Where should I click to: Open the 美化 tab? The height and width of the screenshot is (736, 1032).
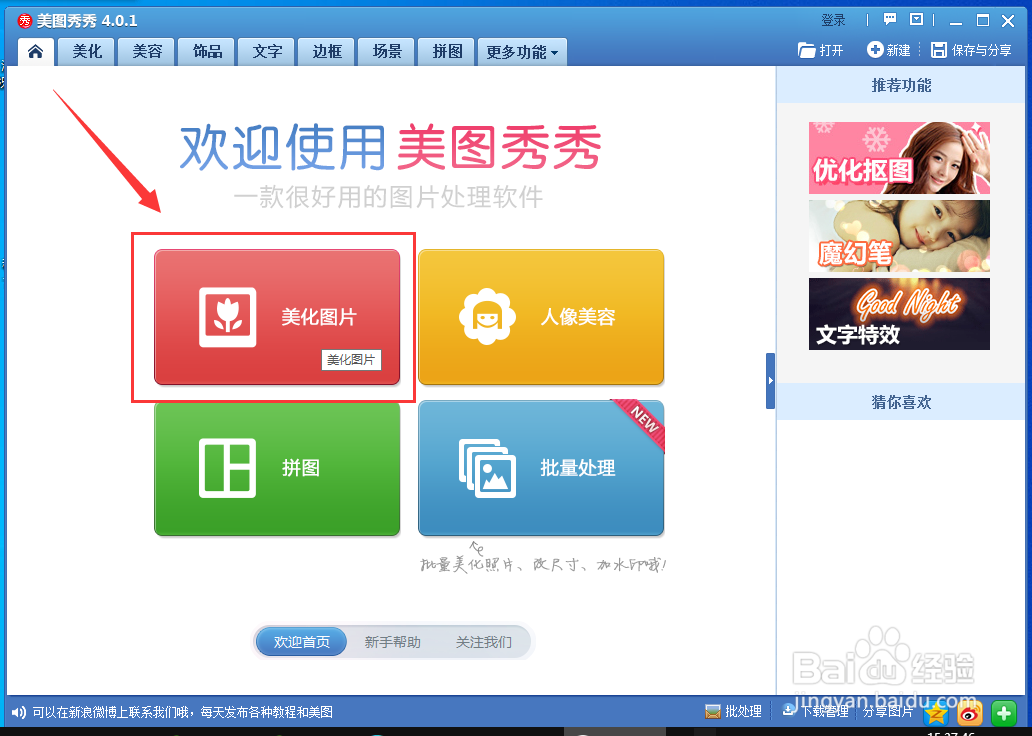click(x=87, y=51)
